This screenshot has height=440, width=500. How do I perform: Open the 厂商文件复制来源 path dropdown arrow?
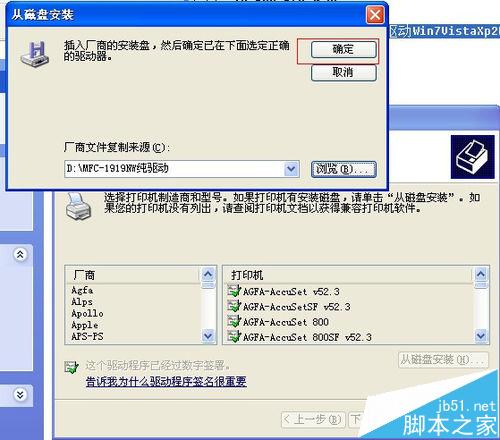(x=291, y=169)
